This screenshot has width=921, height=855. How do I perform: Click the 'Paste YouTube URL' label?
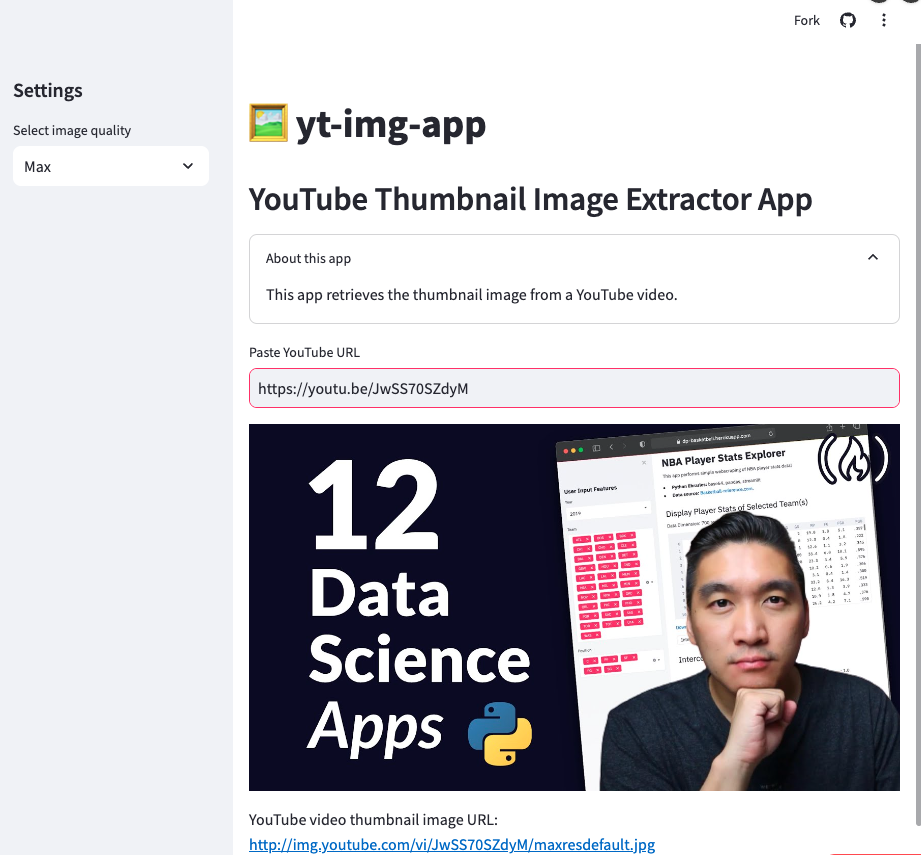(x=304, y=352)
